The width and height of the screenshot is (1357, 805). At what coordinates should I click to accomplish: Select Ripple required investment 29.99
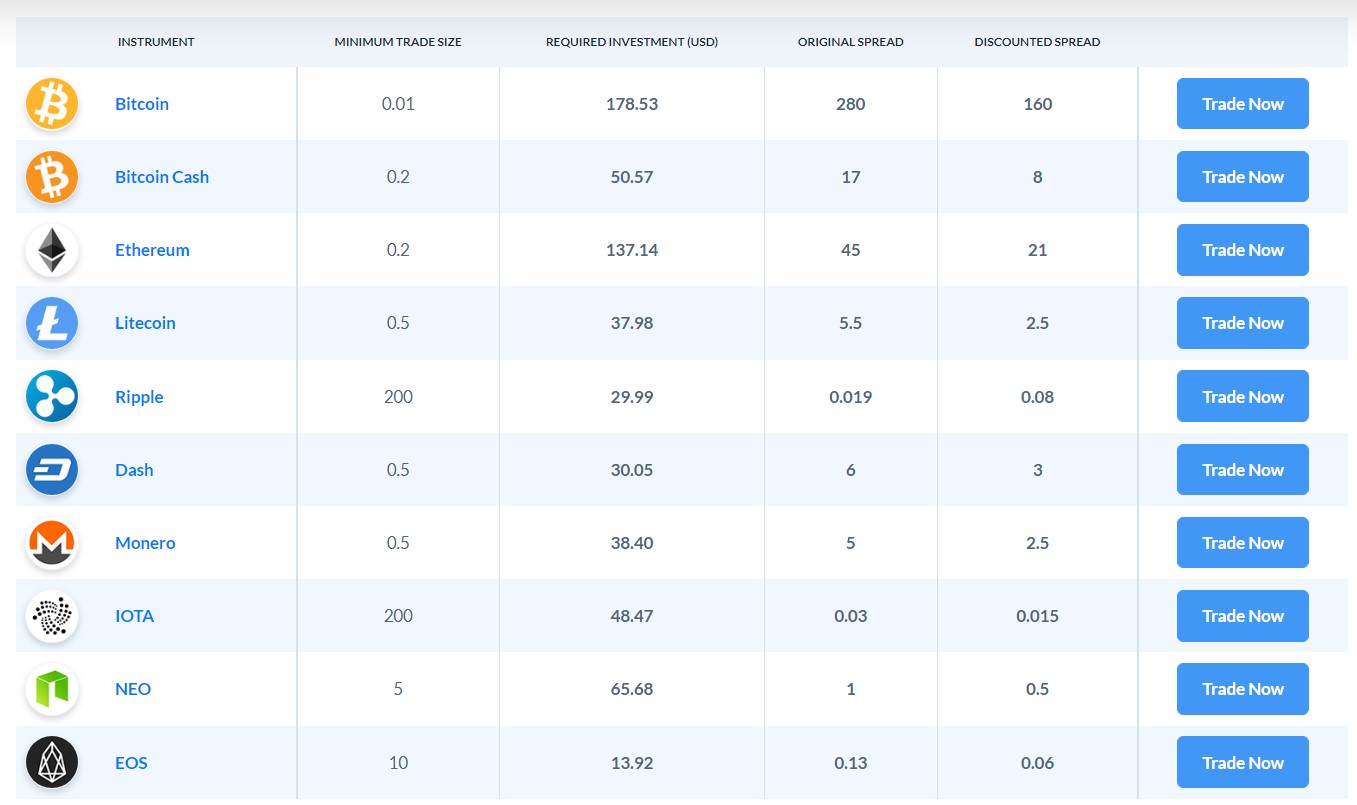632,397
